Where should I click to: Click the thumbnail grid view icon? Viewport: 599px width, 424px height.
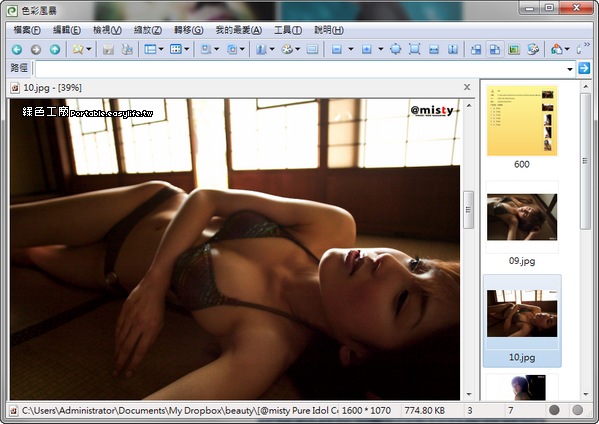tap(176, 49)
